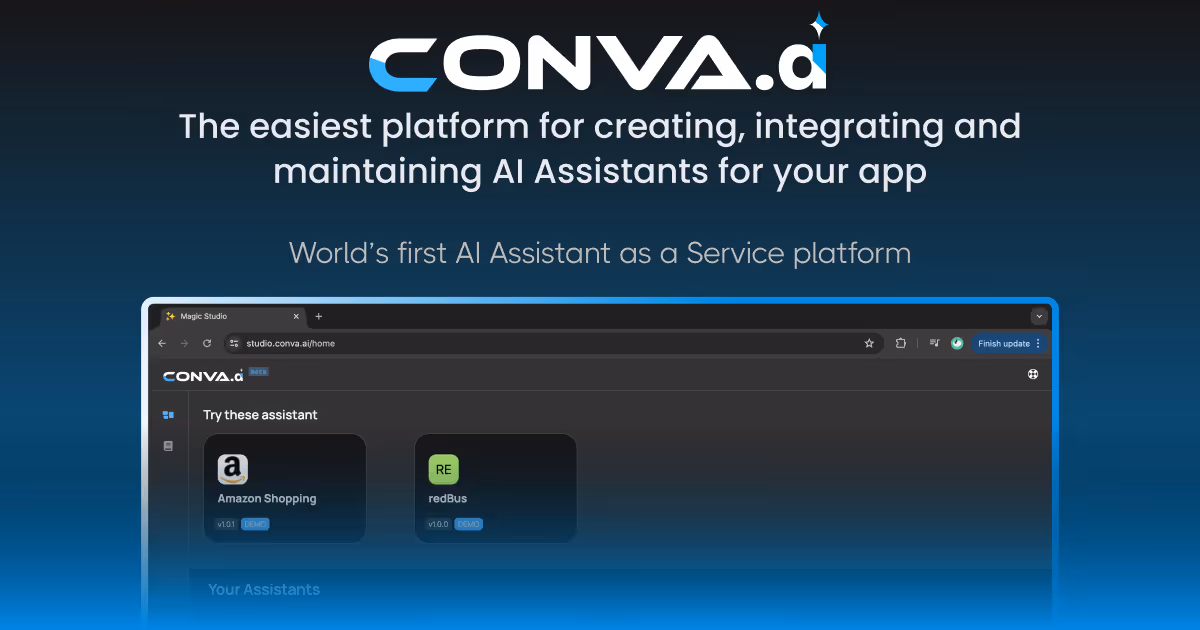Click the DEMO badge on the Amazon Shopping card
The image size is (1200, 630).
(255, 524)
